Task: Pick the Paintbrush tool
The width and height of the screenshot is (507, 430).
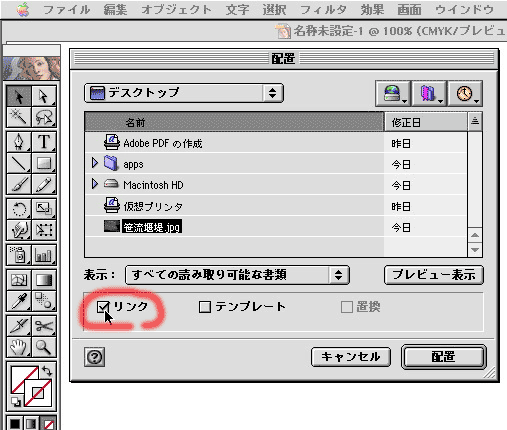Action: pyautogui.click(x=19, y=184)
